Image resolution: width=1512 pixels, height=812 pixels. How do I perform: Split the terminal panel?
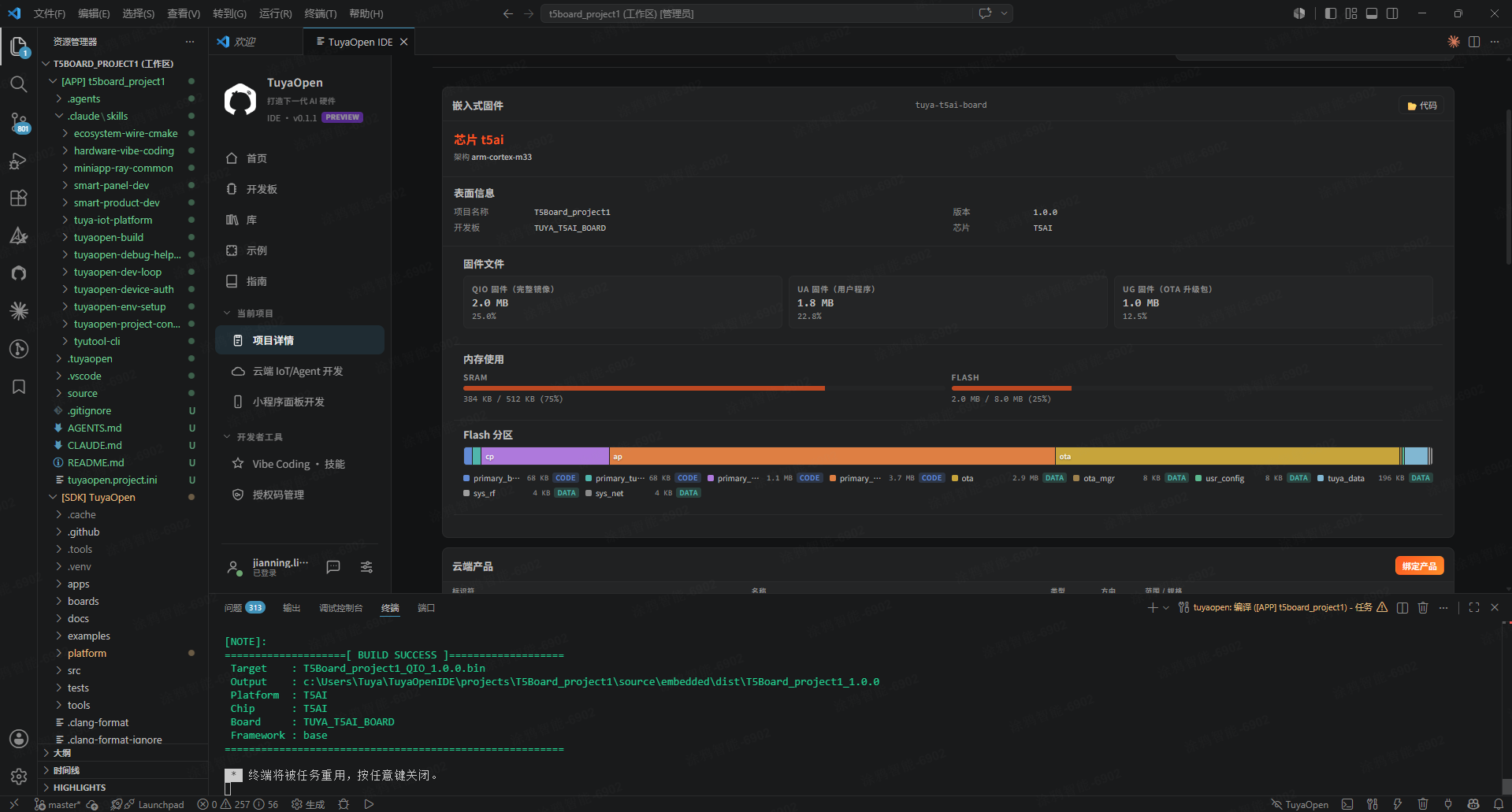coord(1402,607)
